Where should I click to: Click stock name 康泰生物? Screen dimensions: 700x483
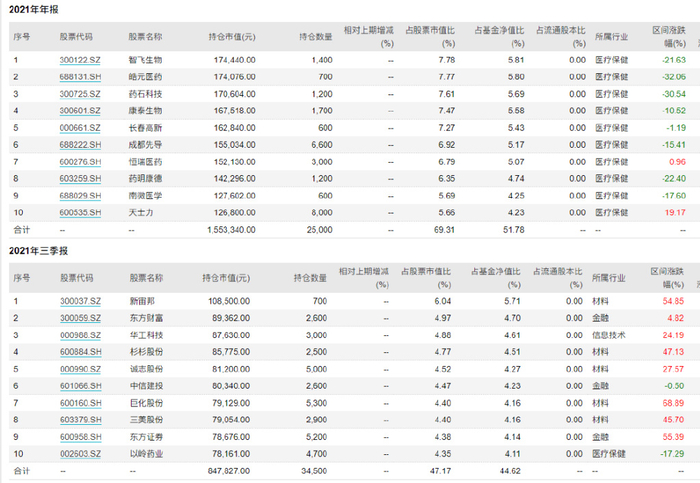coord(145,111)
